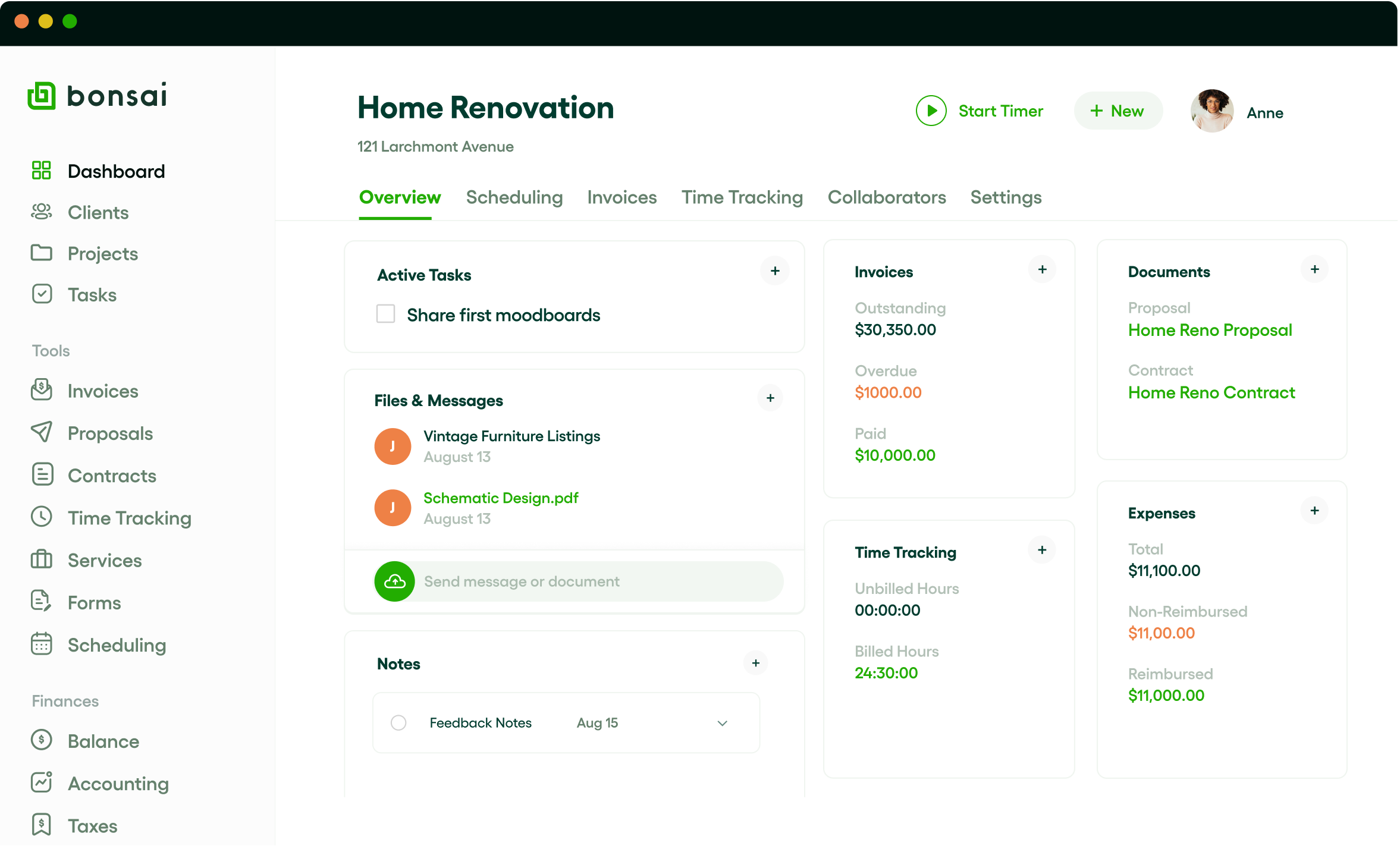
Task: Switch to the Collaborators tab
Action: click(x=886, y=197)
